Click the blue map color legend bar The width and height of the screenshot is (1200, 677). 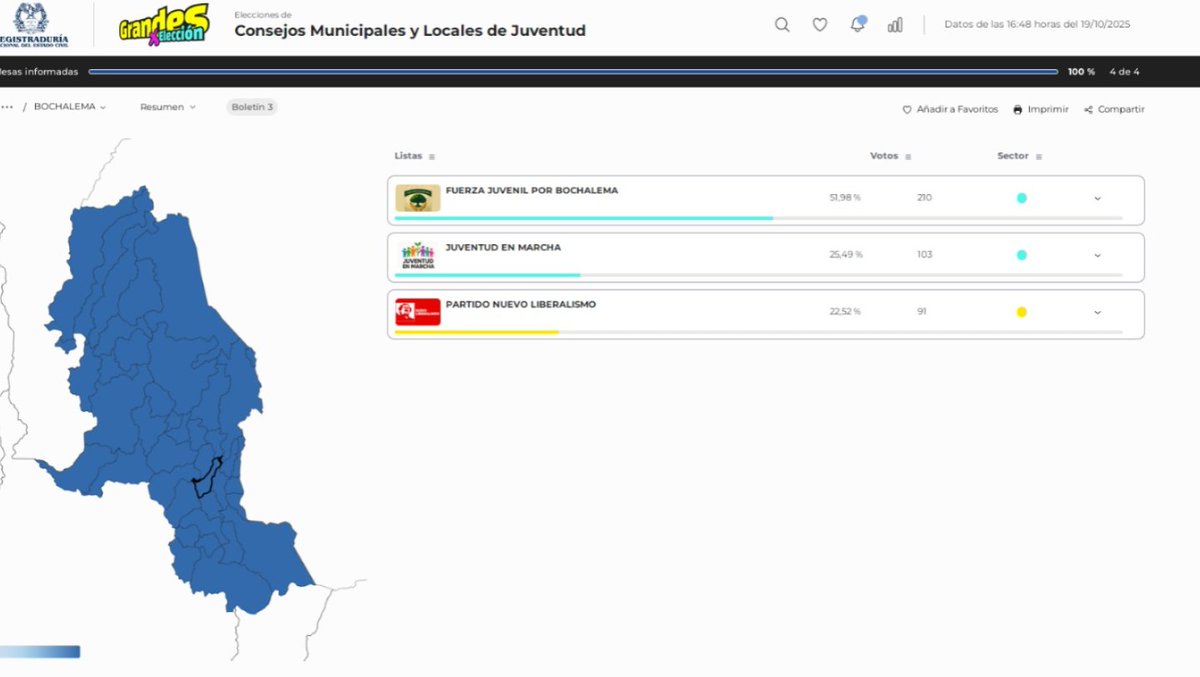(40, 652)
